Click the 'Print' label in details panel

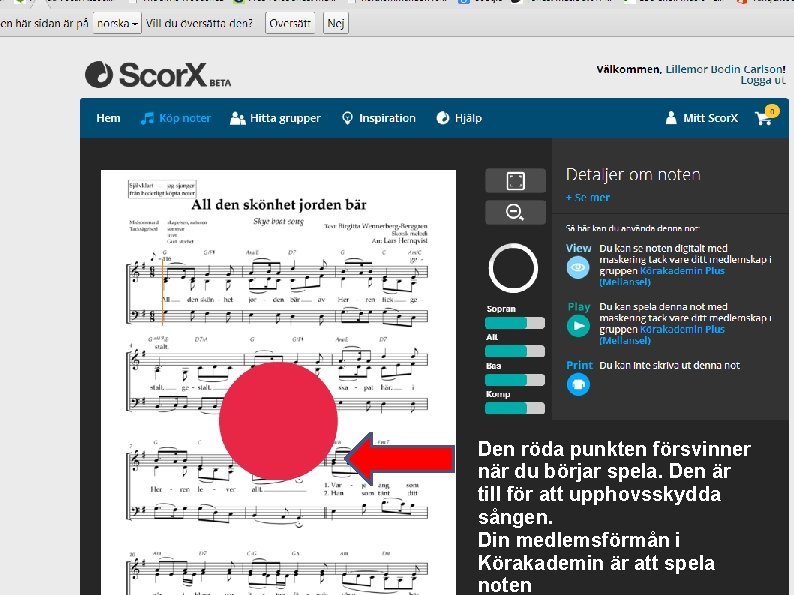tap(579, 365)
